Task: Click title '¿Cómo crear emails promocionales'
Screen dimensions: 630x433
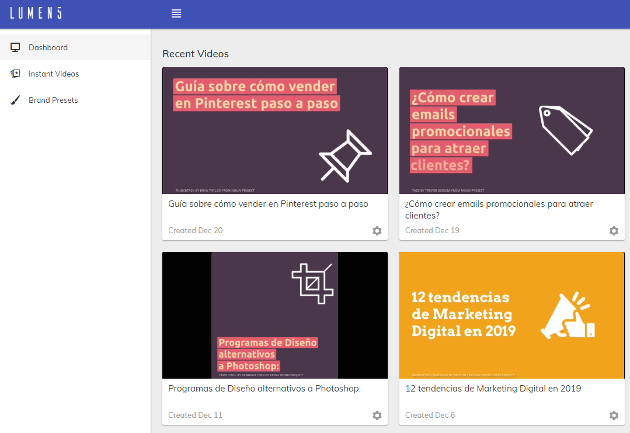Action: click(499, 210)
